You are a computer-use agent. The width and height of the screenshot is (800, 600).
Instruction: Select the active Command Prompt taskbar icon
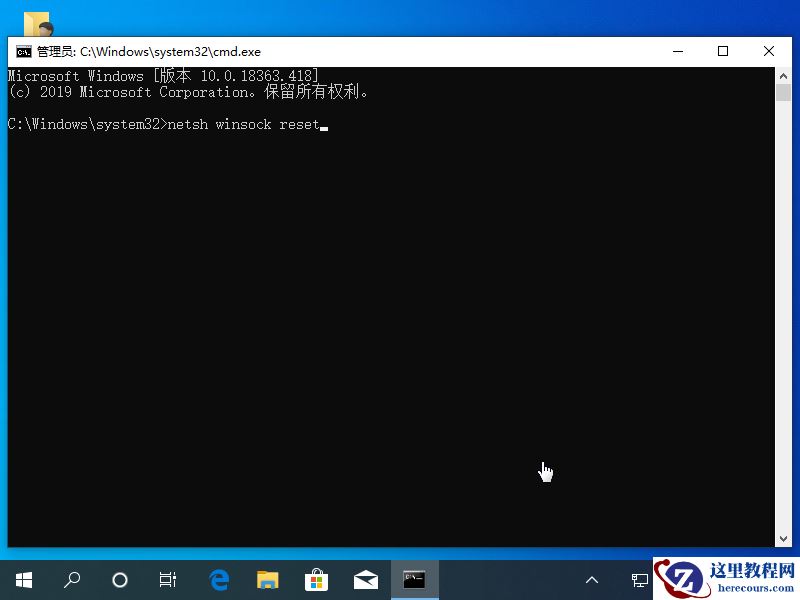[414, 580]
